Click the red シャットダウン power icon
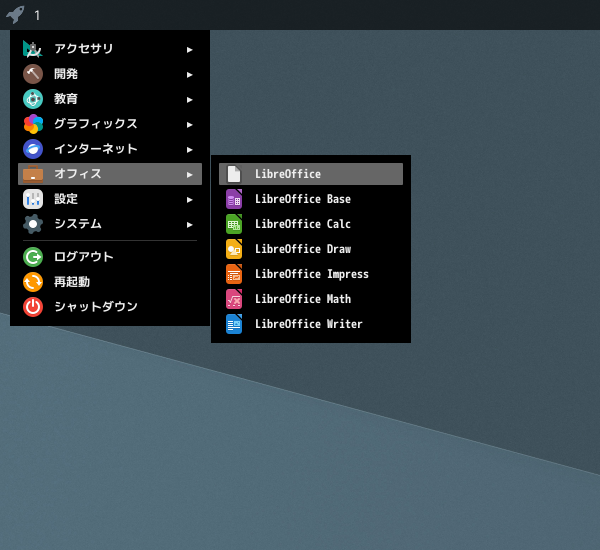The height and width of the screenshot is (550, 600). pyautogui.click(x=33, y=307)
